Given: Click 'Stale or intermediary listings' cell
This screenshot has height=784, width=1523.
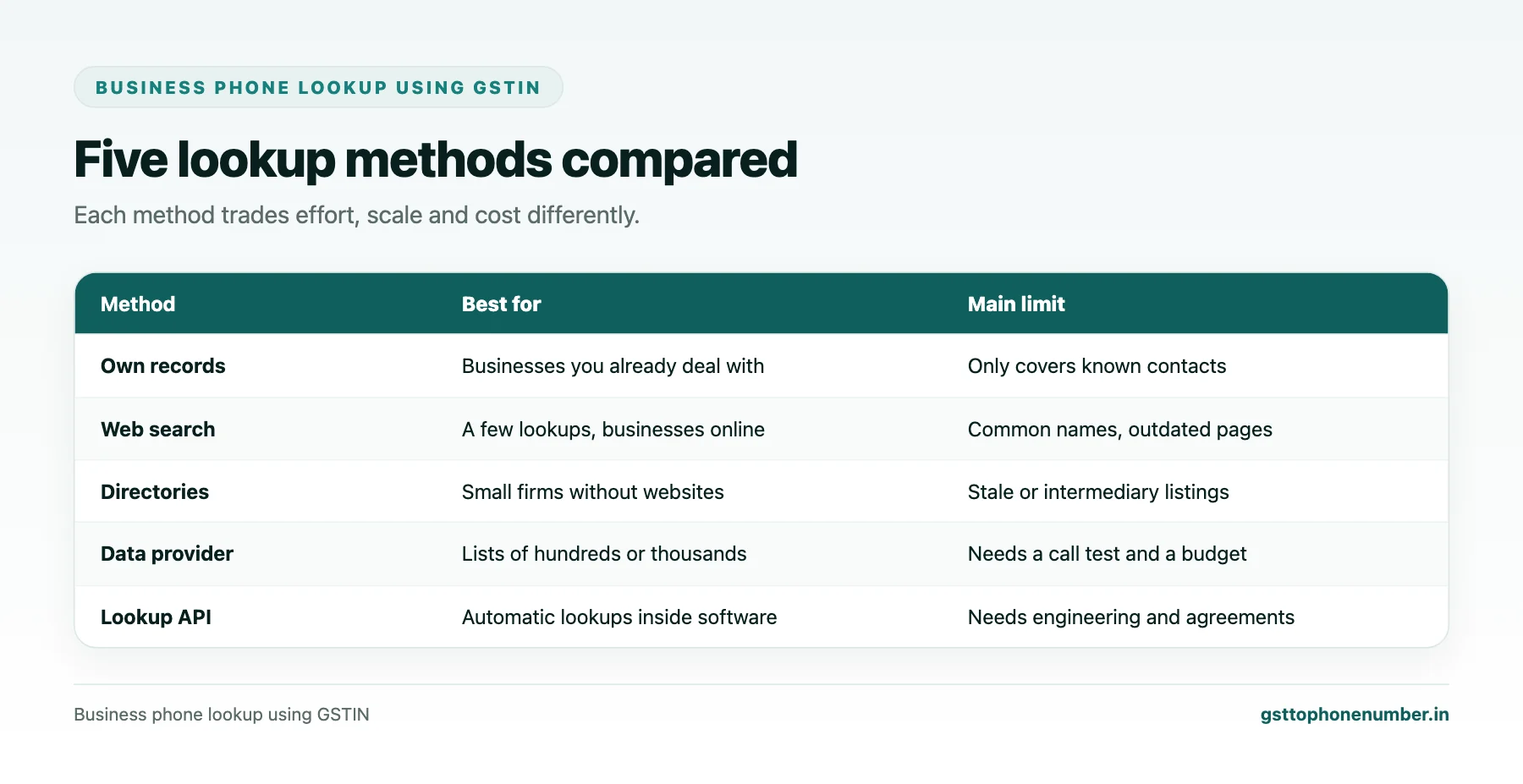Looking at the screenshot, I should click(x=1098, y=492).
